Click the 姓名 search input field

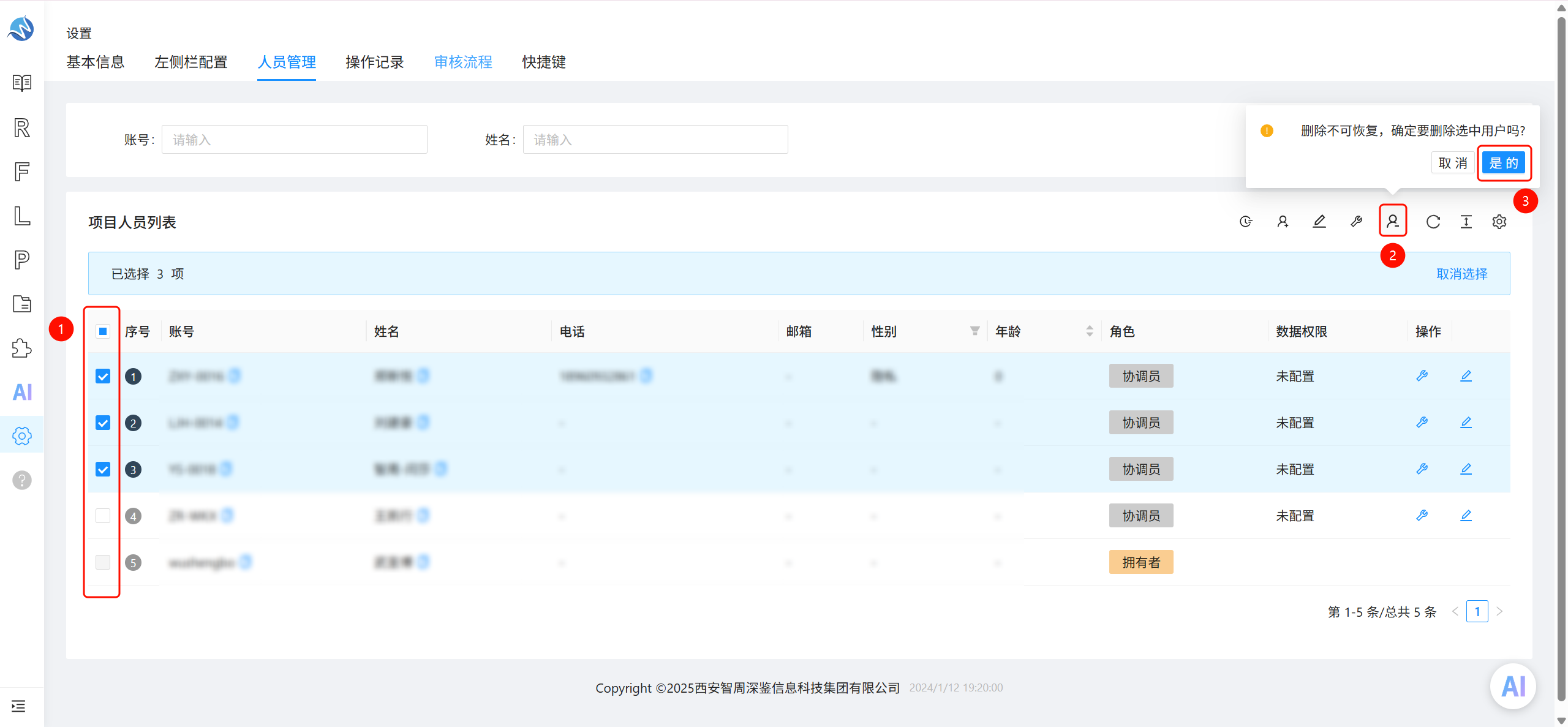[x=655, y=140]
